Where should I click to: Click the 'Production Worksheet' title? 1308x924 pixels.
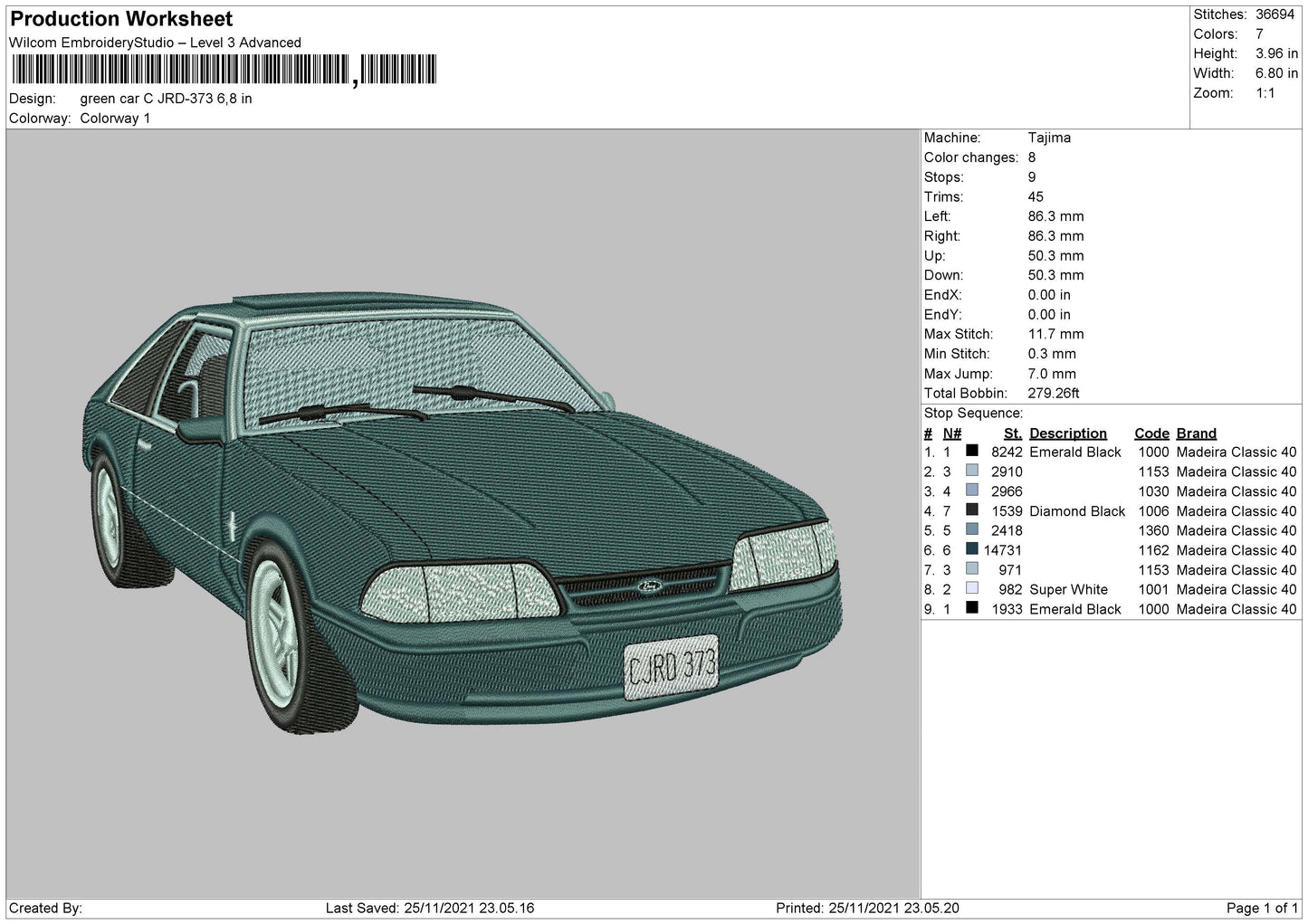tap(121, 19)
